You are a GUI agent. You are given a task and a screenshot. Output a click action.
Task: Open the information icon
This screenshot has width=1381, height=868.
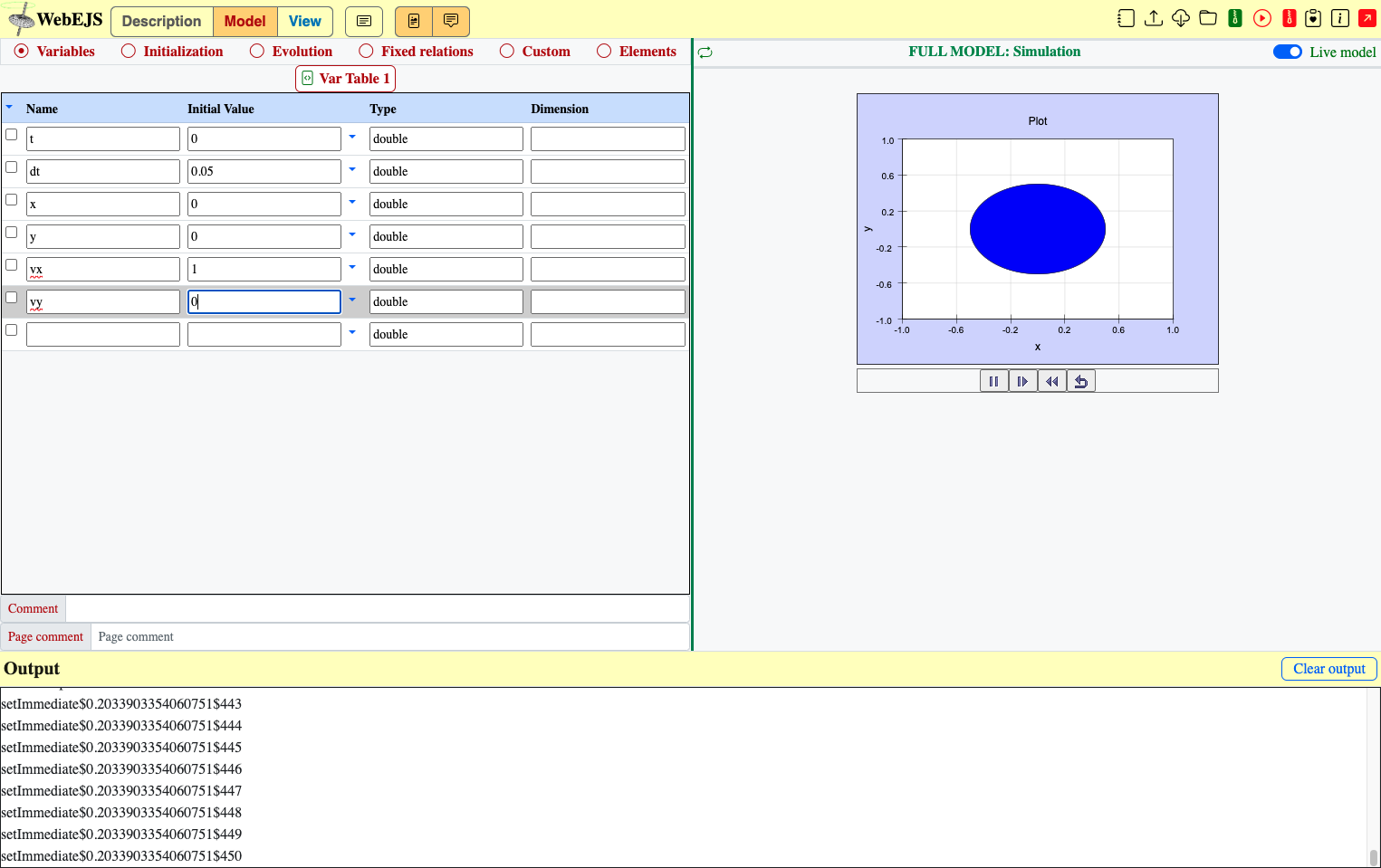click(1340, 18)
